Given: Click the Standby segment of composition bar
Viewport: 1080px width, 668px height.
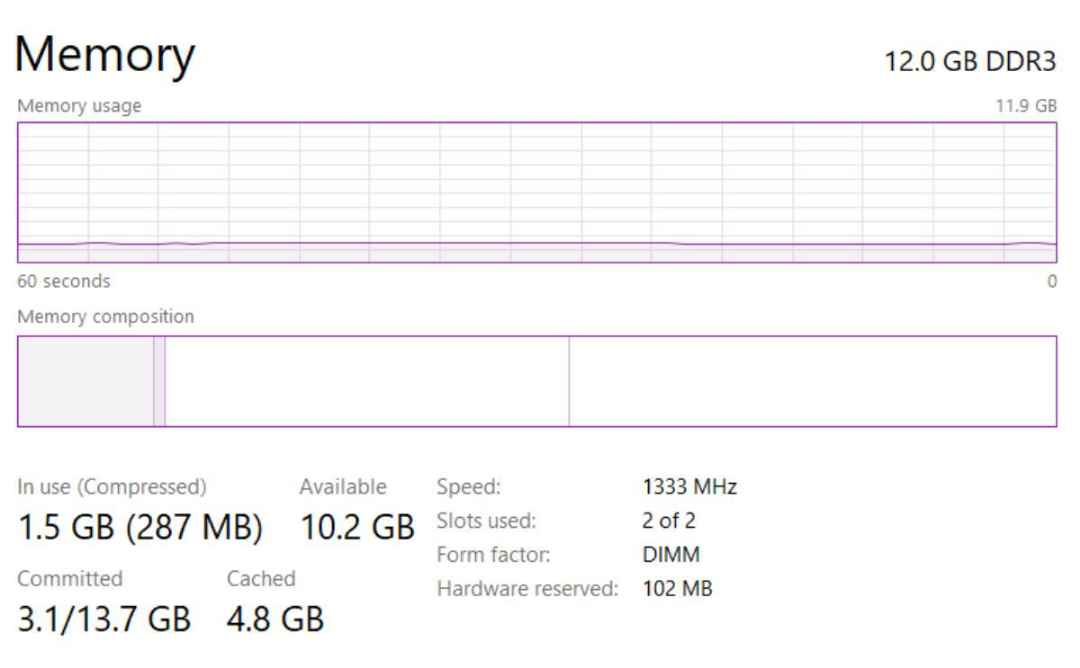Looking at the screenshot, I should 367,381.
